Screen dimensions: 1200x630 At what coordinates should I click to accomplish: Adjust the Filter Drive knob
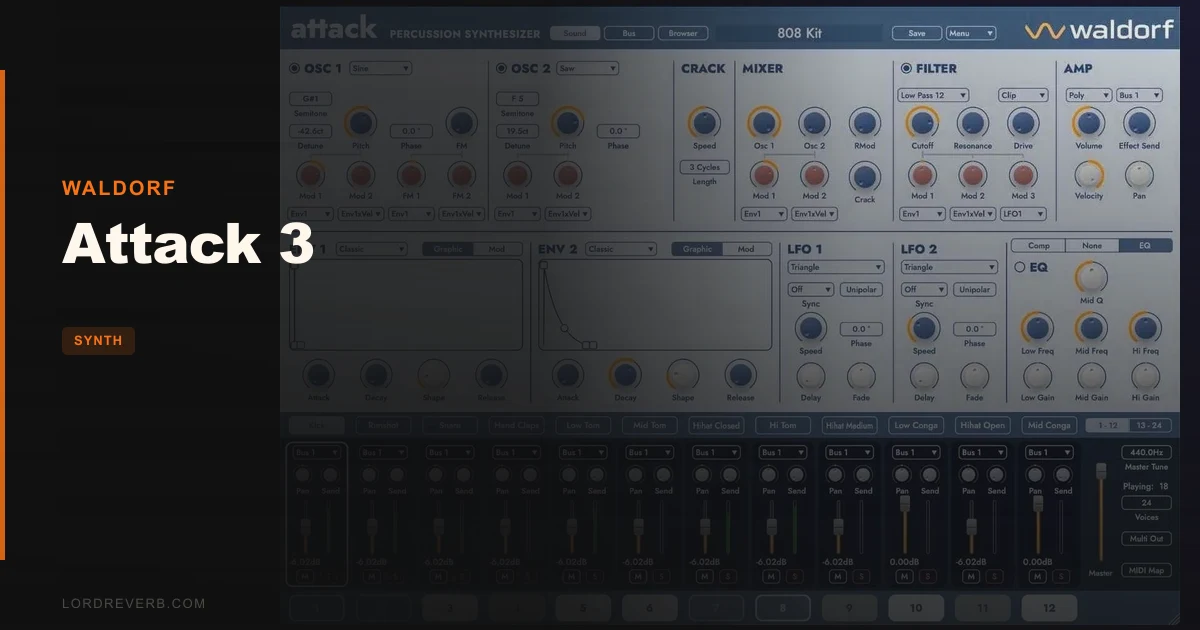pyautogui.click(x=1022, y=123)
